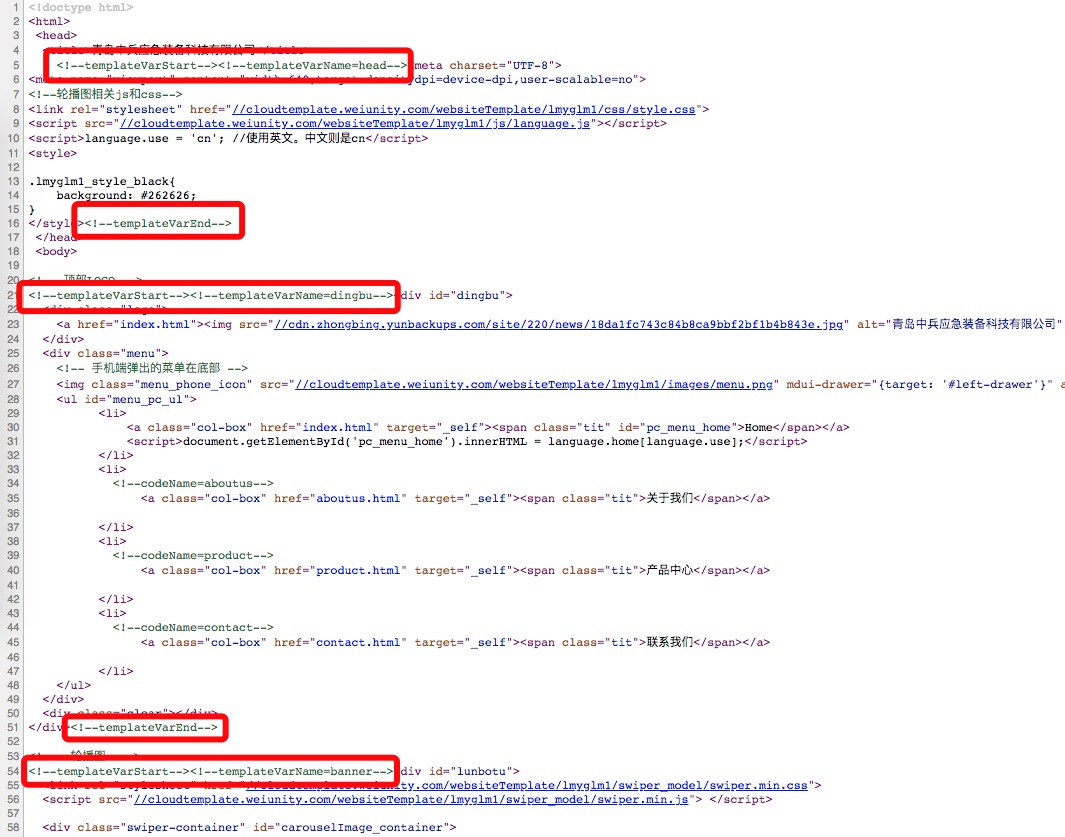The width and height of the screenshot is (1065, 837).
Task: Click the templateVarEnd comment on line 51
Action: point(144,728)
